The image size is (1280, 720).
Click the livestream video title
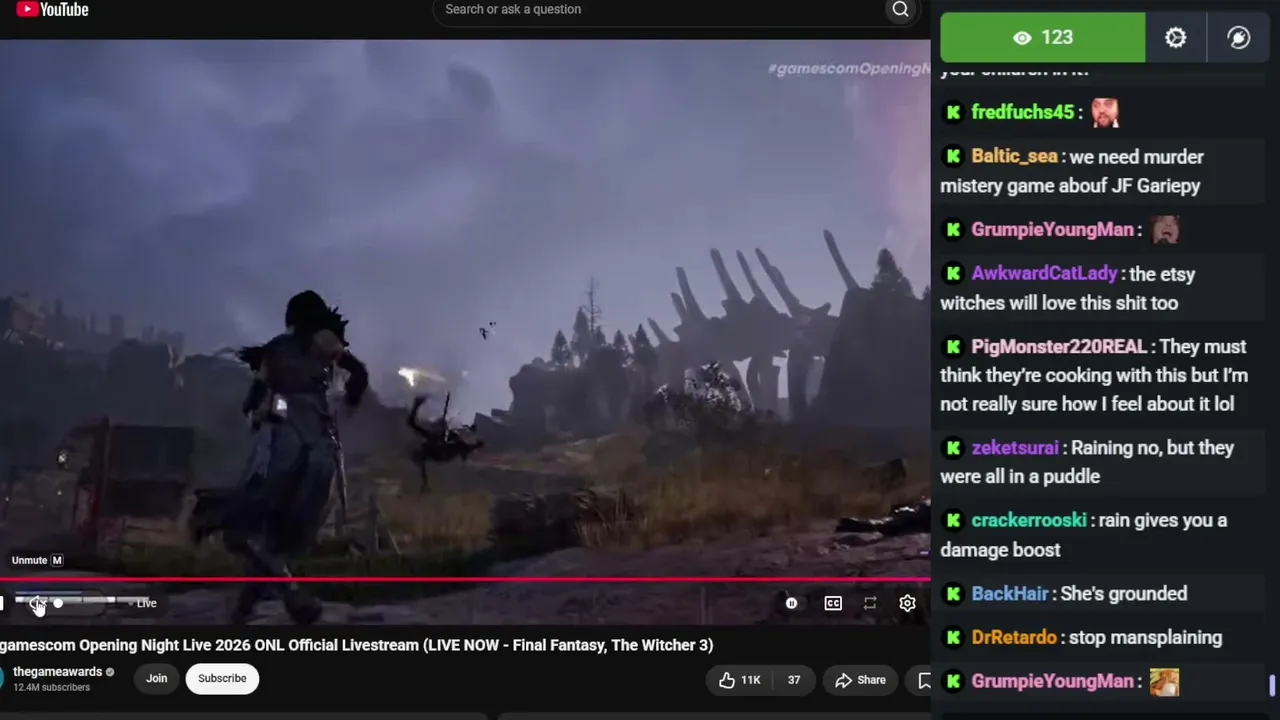click(x=357, y=645)
